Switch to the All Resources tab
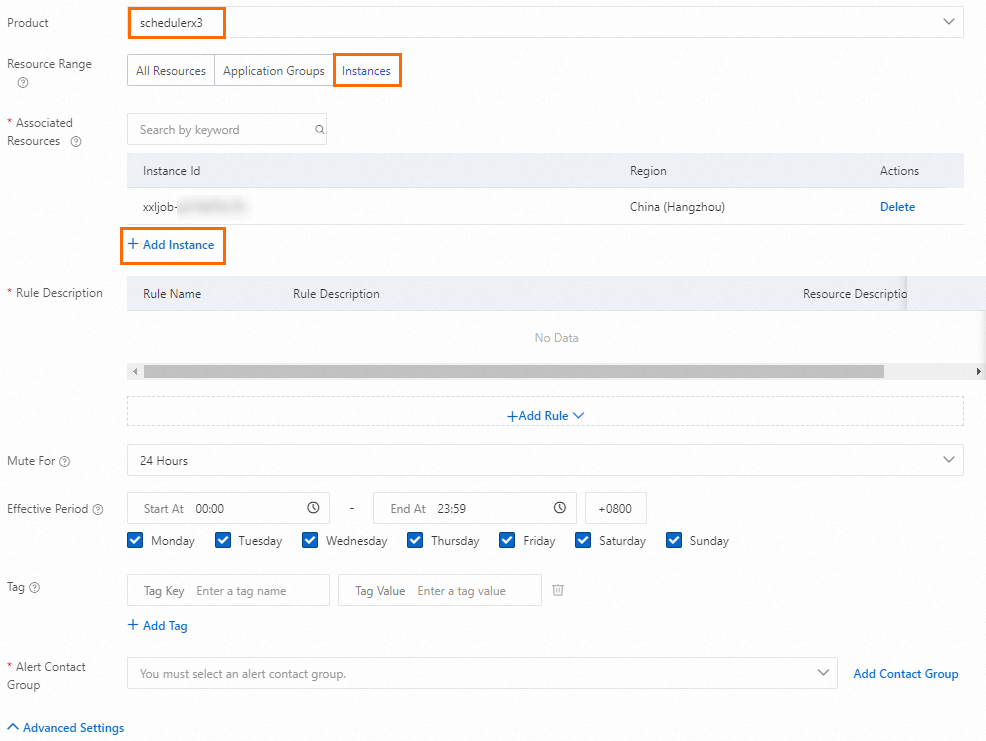This screenshot has height=741, width=986. tap(171, 71)
